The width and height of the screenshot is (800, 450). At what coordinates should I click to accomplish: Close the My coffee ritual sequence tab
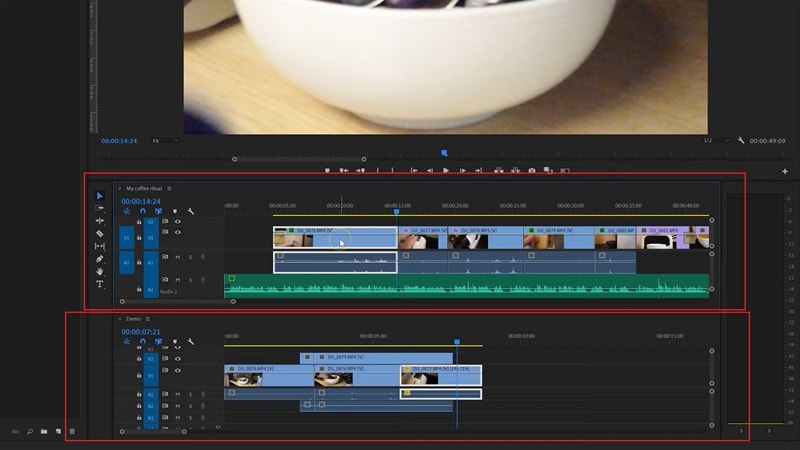coord(120,188)
